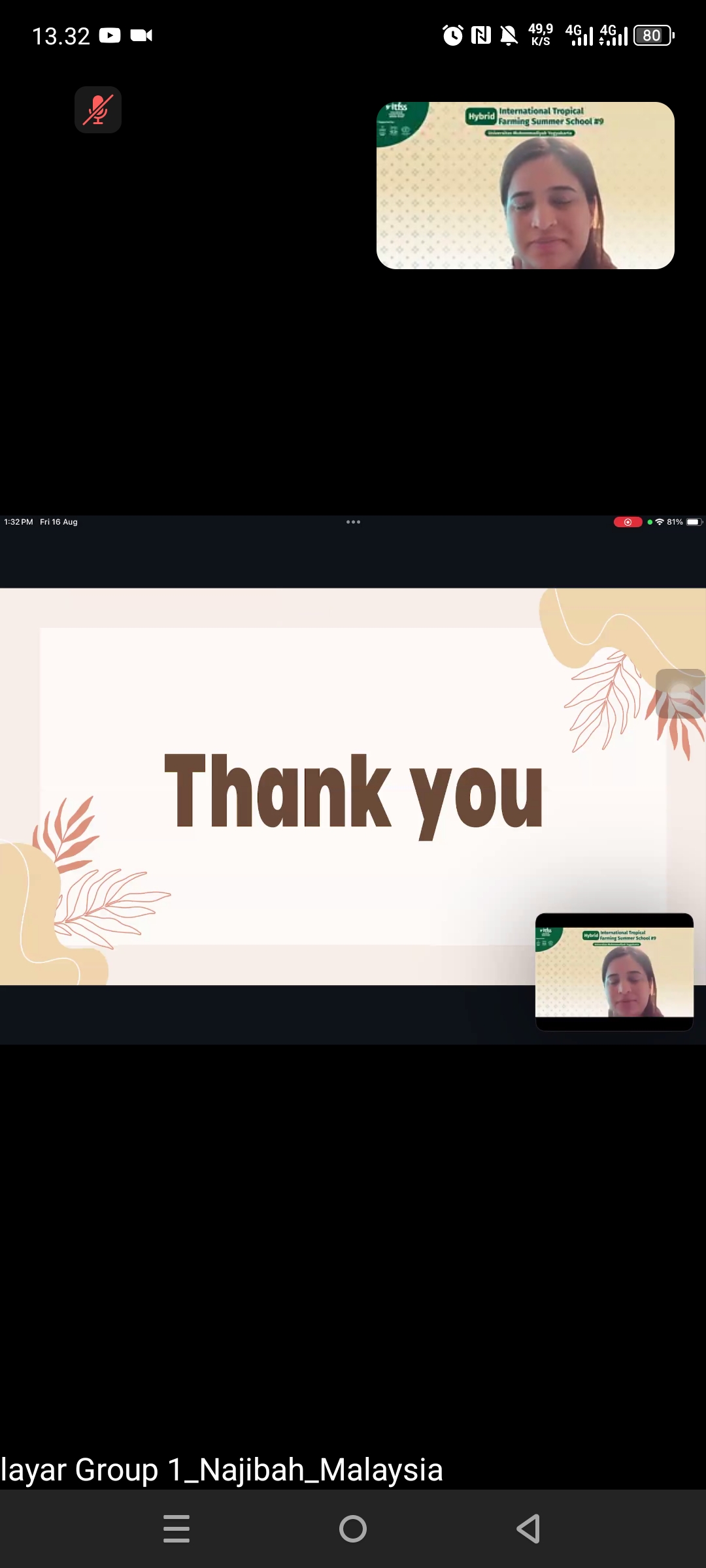Tap the YouTube icon in status bar

coord(110,35)
